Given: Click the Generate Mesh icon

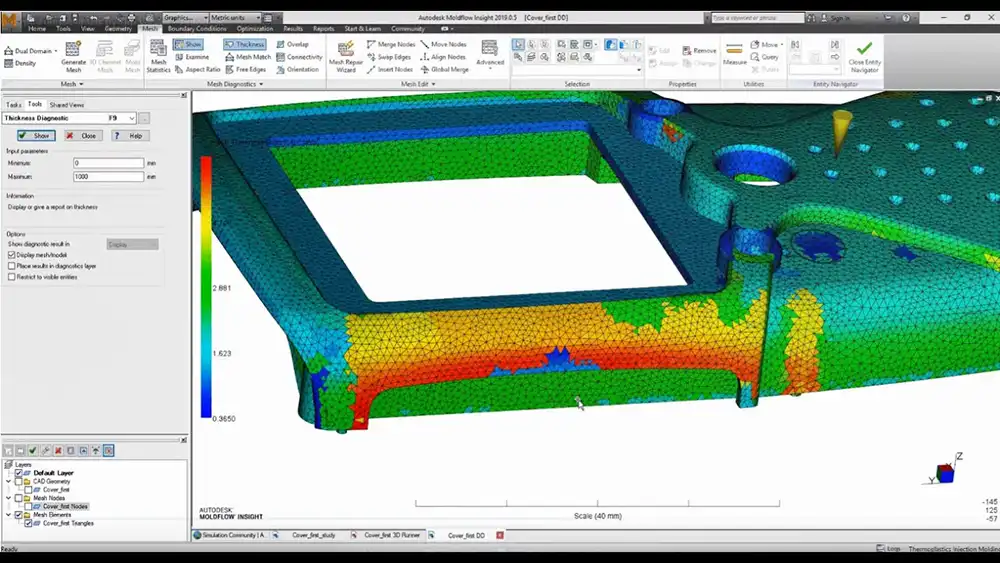Looking at the screenshot, I should coord(73,56).
